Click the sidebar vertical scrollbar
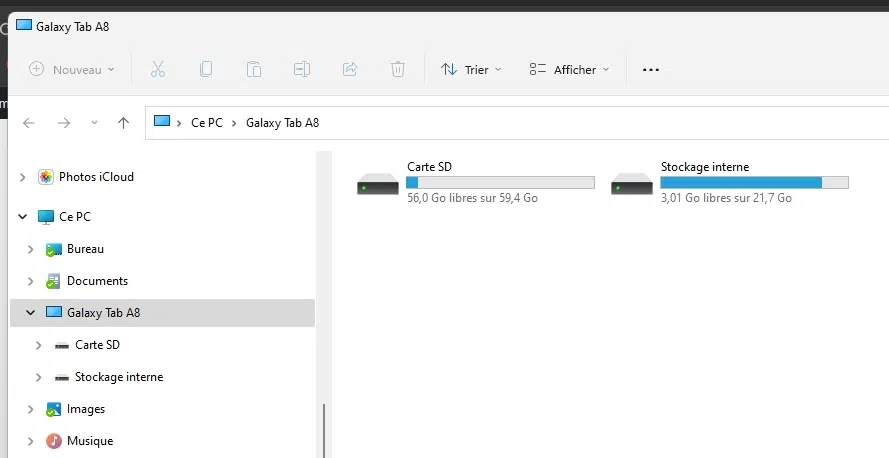Image resolution: width=889 pixels, height=458 pixels. [x=324, y=431]
